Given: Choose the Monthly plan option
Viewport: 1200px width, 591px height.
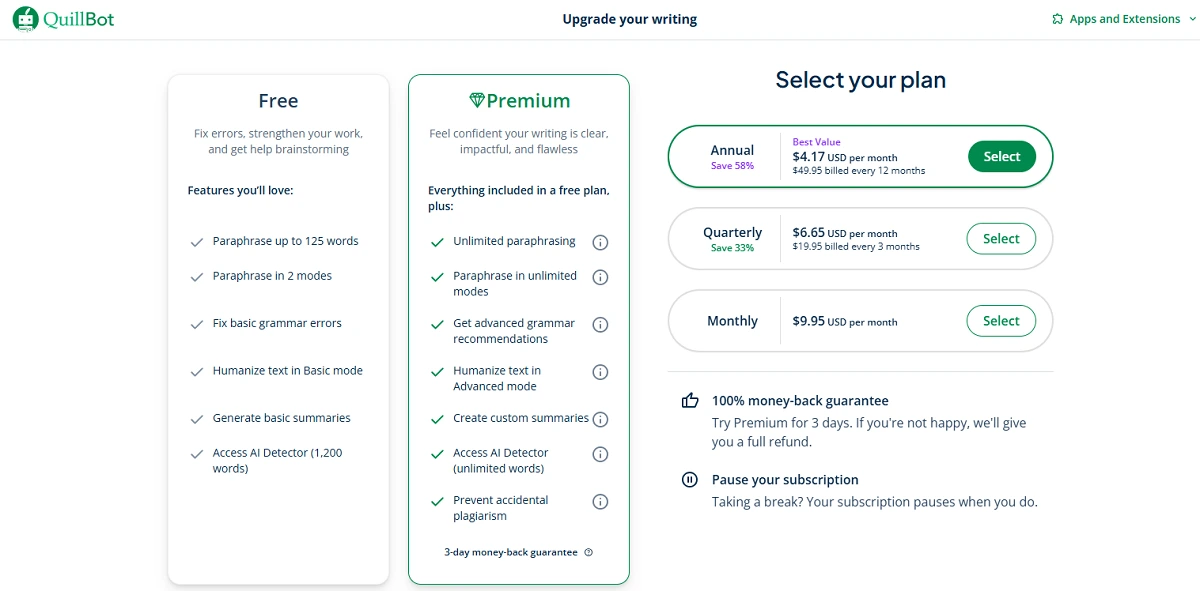Looking at the screenshot, I should tap(860, 321).
